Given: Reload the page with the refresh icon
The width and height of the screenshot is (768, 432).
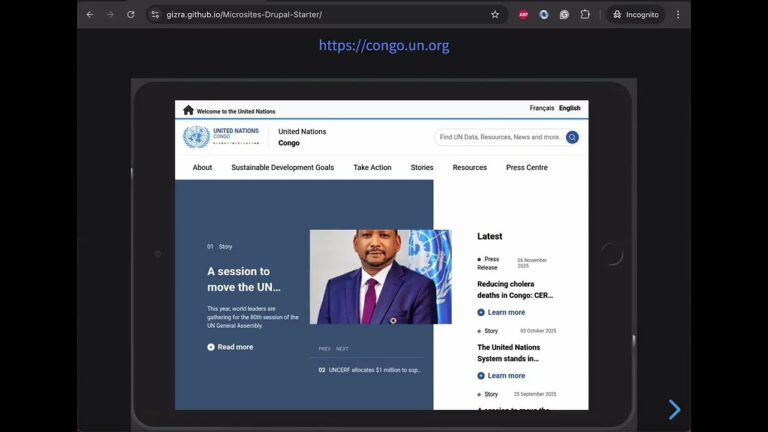Looking at the screenshot, I should pyautogui.click(x=131, y=15).
